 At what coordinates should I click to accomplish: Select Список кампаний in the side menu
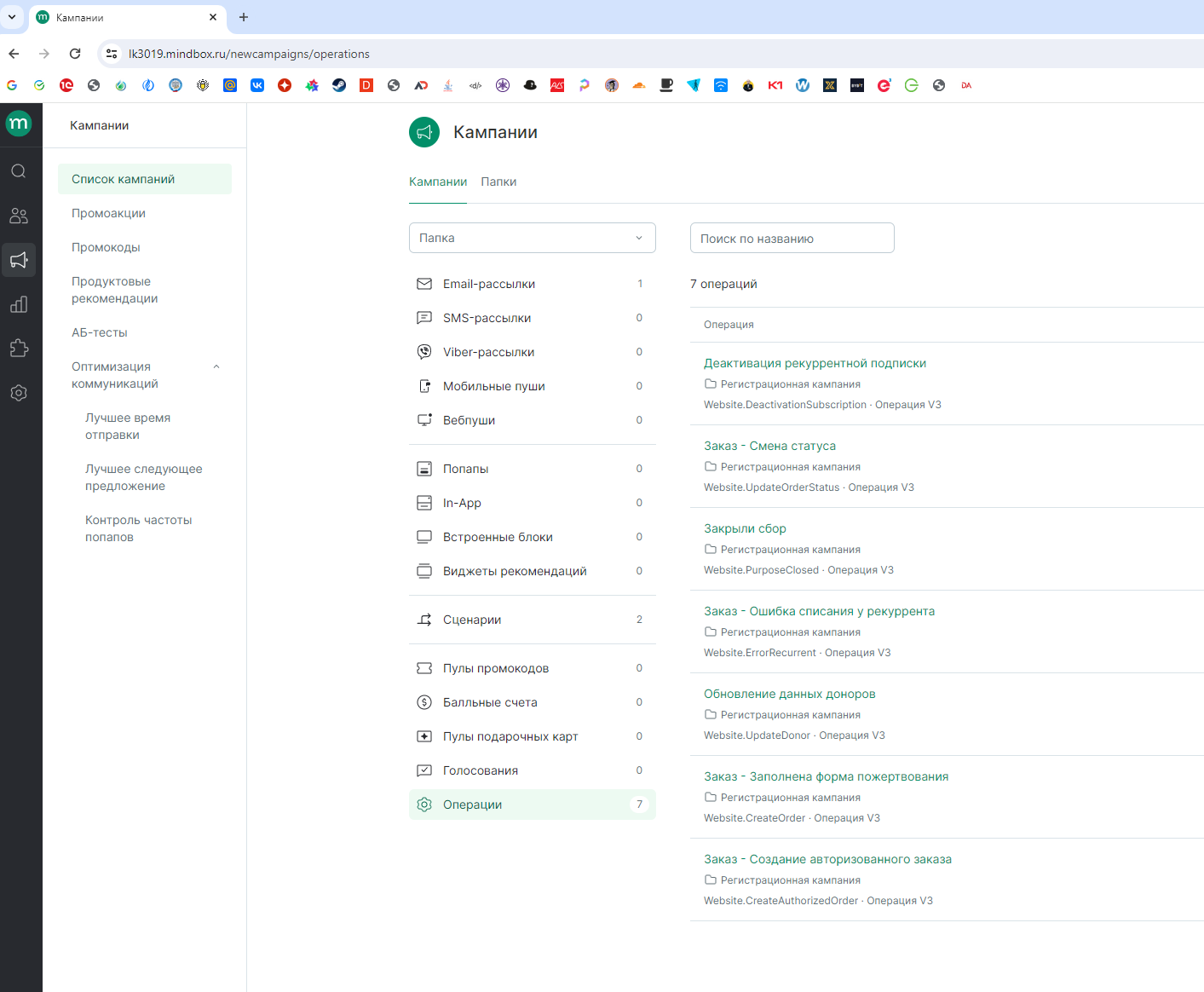pos(145,179)
